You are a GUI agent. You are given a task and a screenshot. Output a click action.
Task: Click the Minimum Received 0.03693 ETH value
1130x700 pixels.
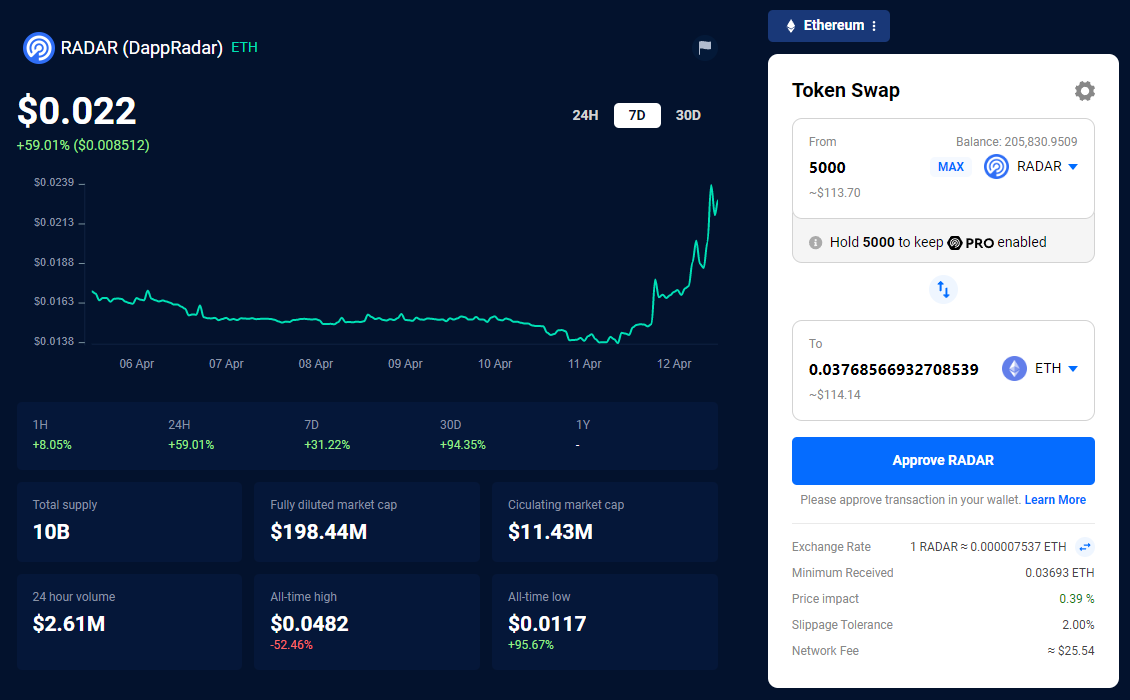pos(1059,573)
